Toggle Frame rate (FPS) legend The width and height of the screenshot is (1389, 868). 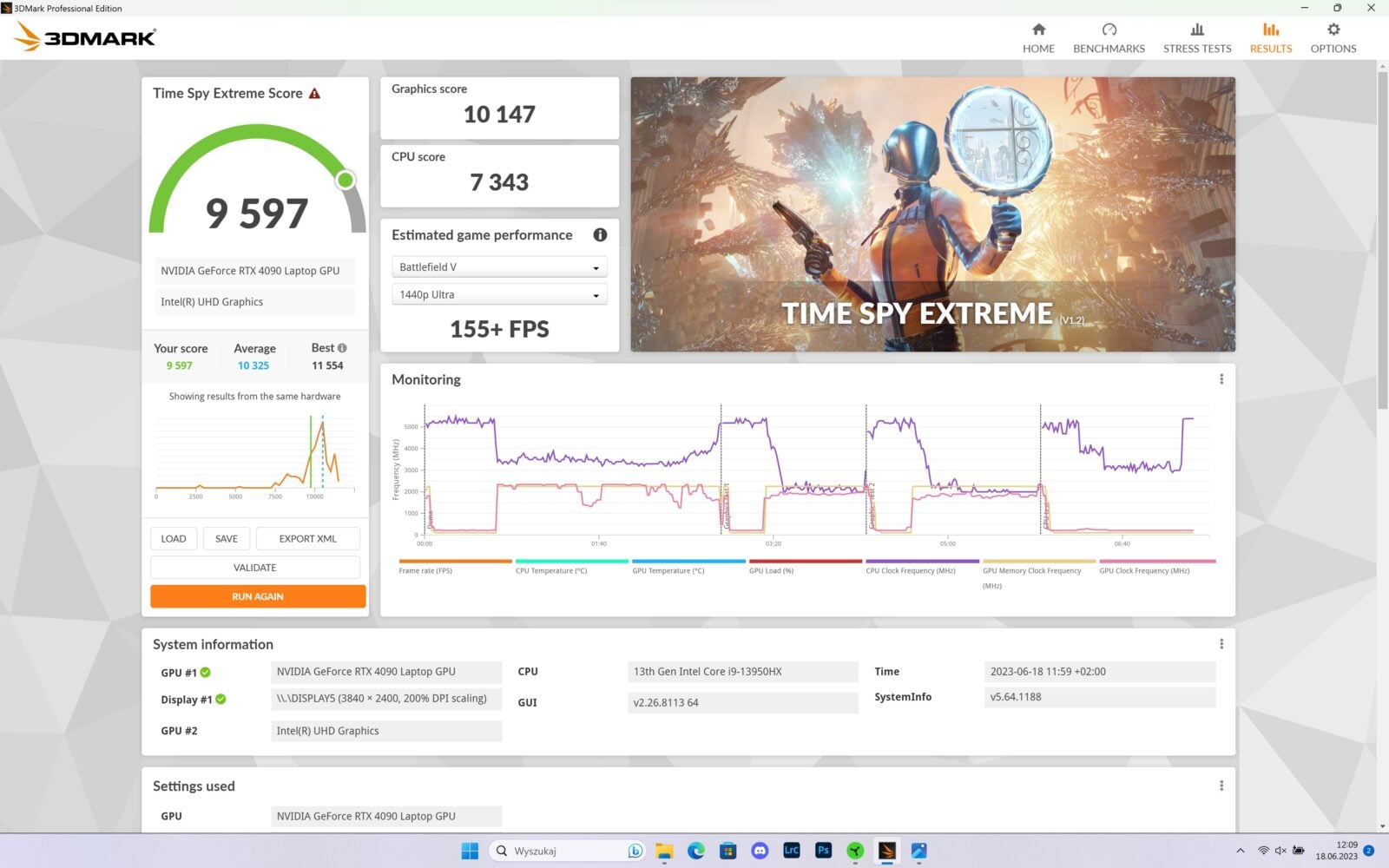455,567
